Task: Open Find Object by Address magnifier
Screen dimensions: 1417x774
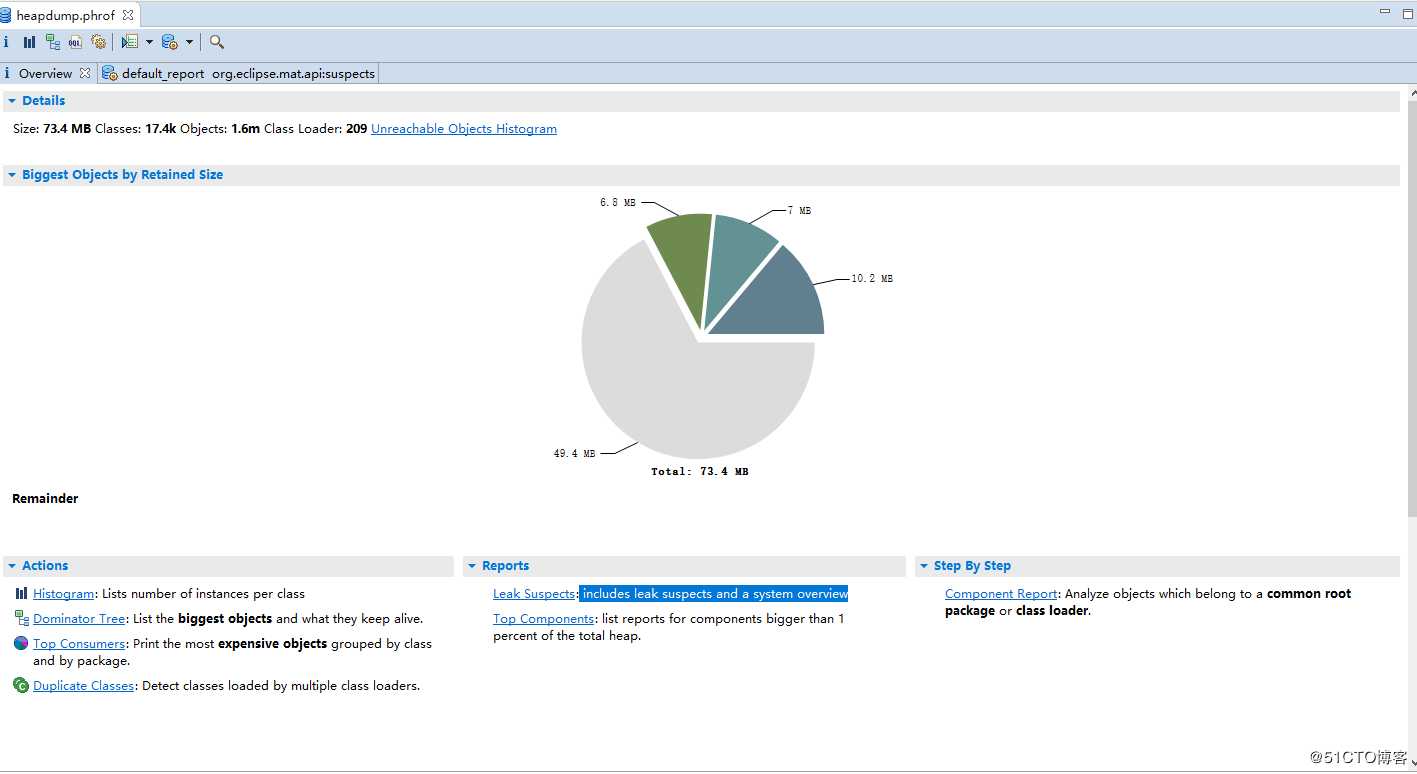Action: (x=217, y=42)
